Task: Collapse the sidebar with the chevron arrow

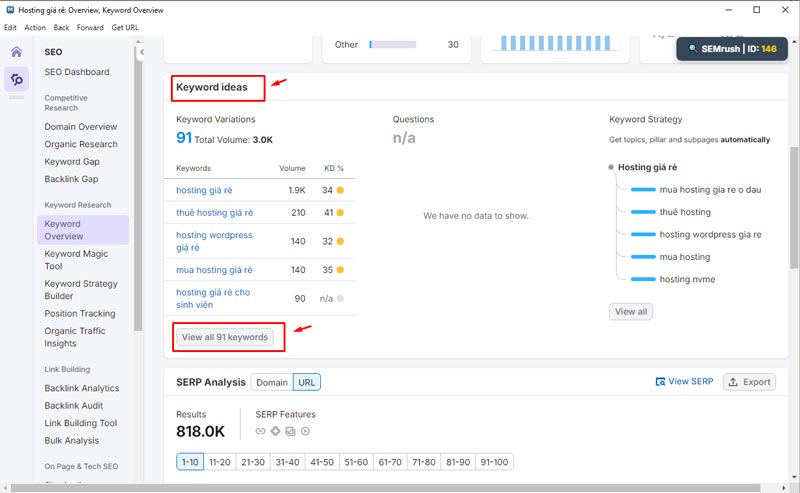Action: (x=142, y=52)
